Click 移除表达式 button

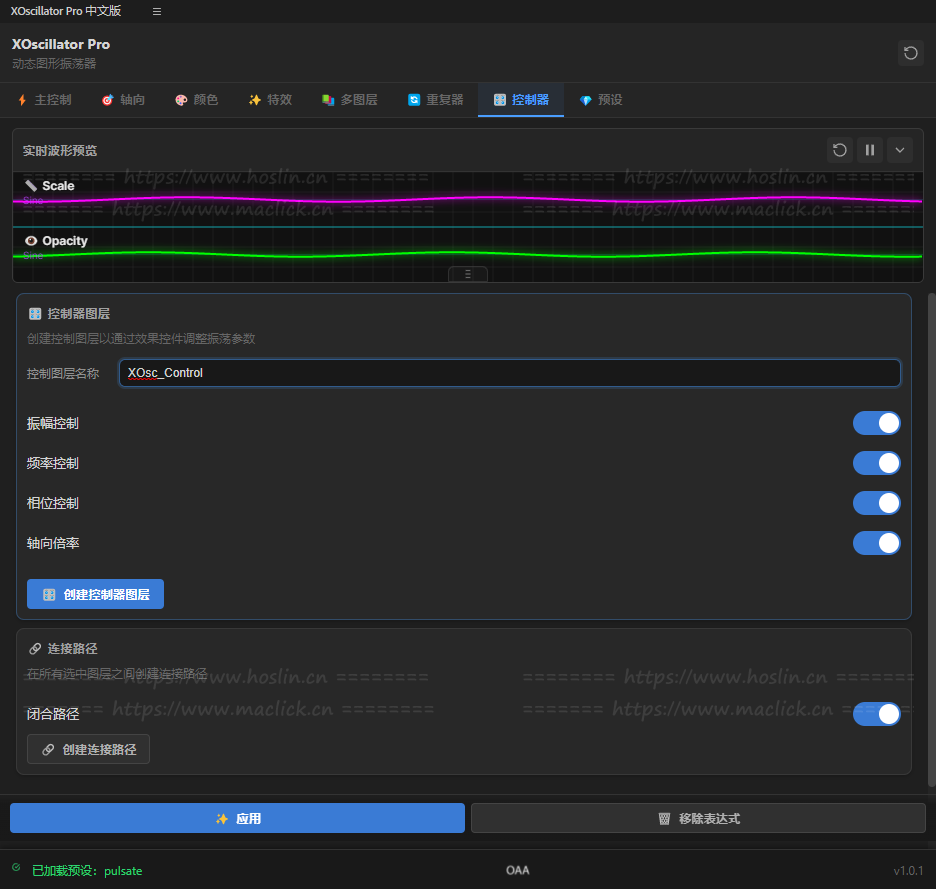point(698,819)
